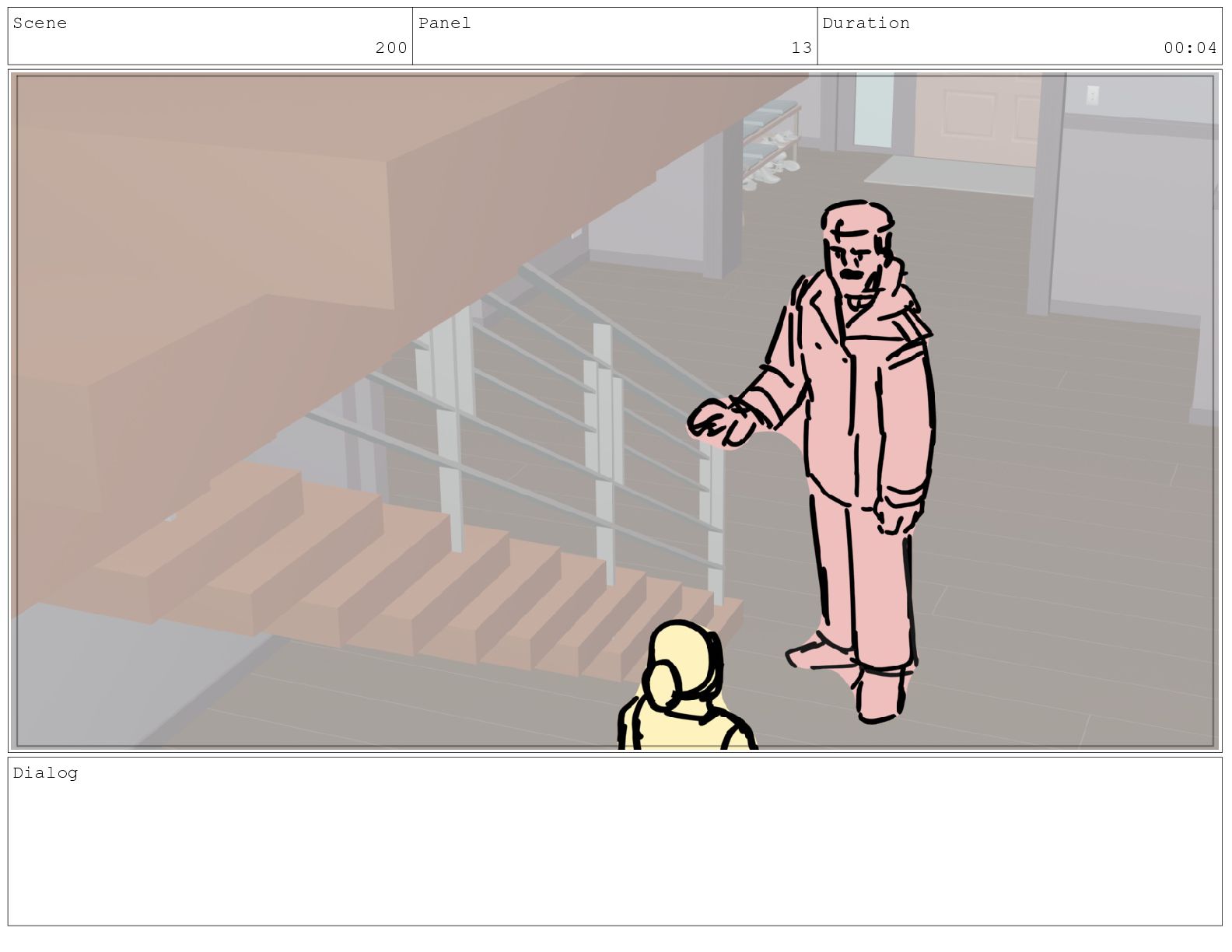
Task: Click the Dialog label text
Action: [45, 773]
